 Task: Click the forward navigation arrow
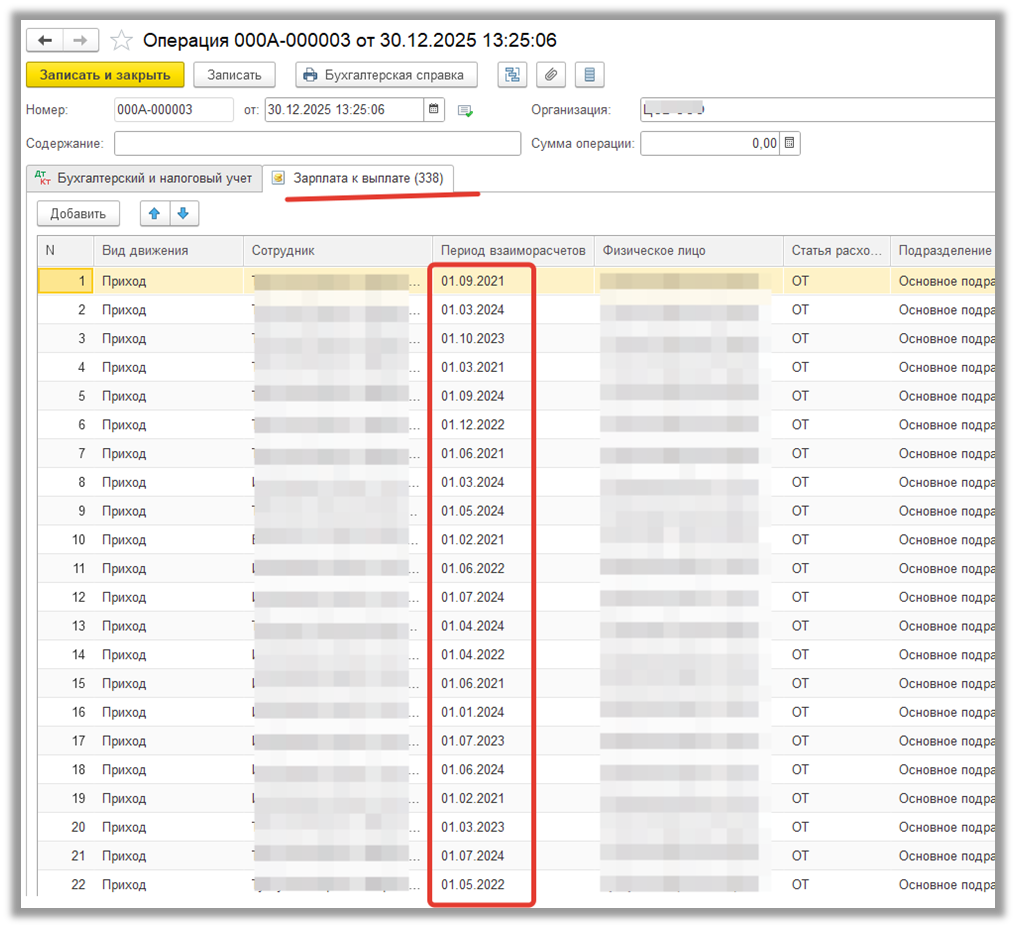point(80,40)
